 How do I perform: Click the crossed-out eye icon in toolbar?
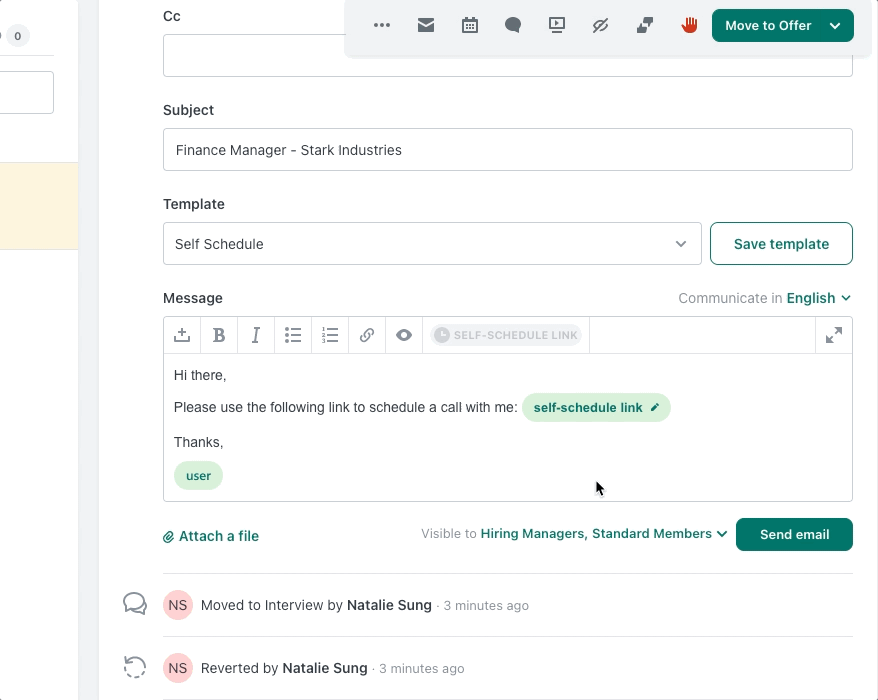click(x=600, y=25)
